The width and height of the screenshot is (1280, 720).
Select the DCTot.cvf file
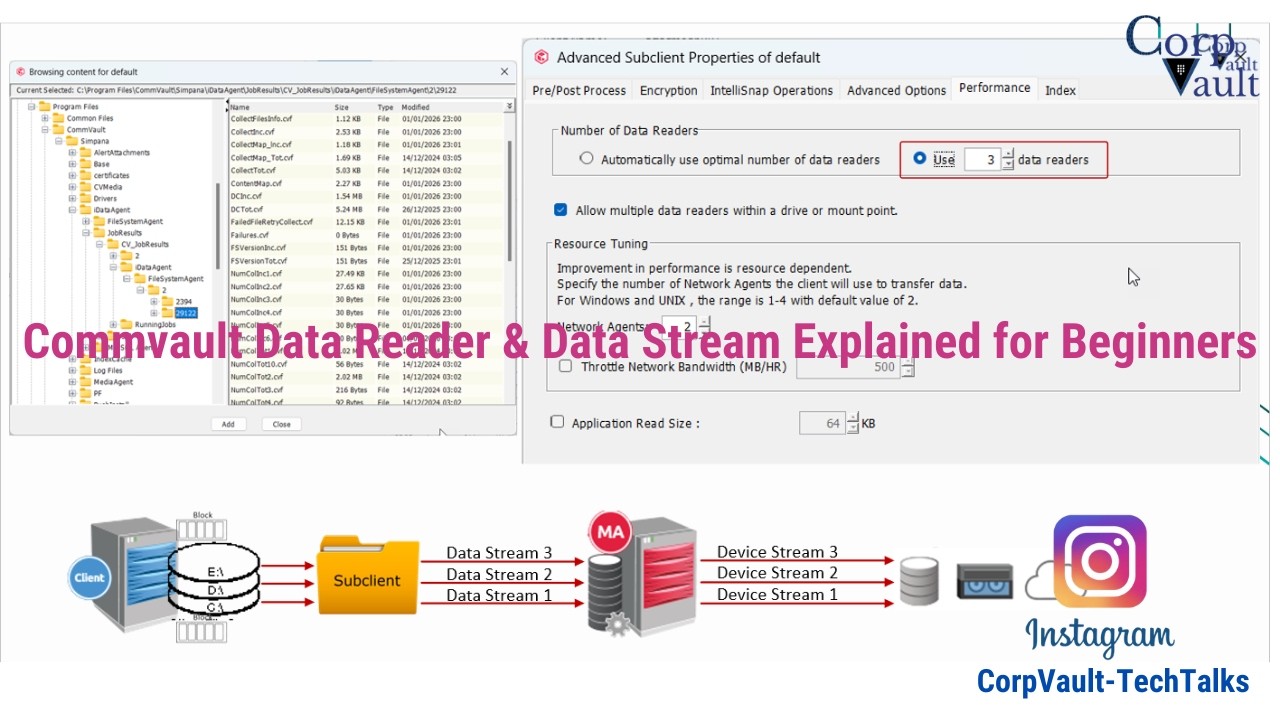coord(366,208)
